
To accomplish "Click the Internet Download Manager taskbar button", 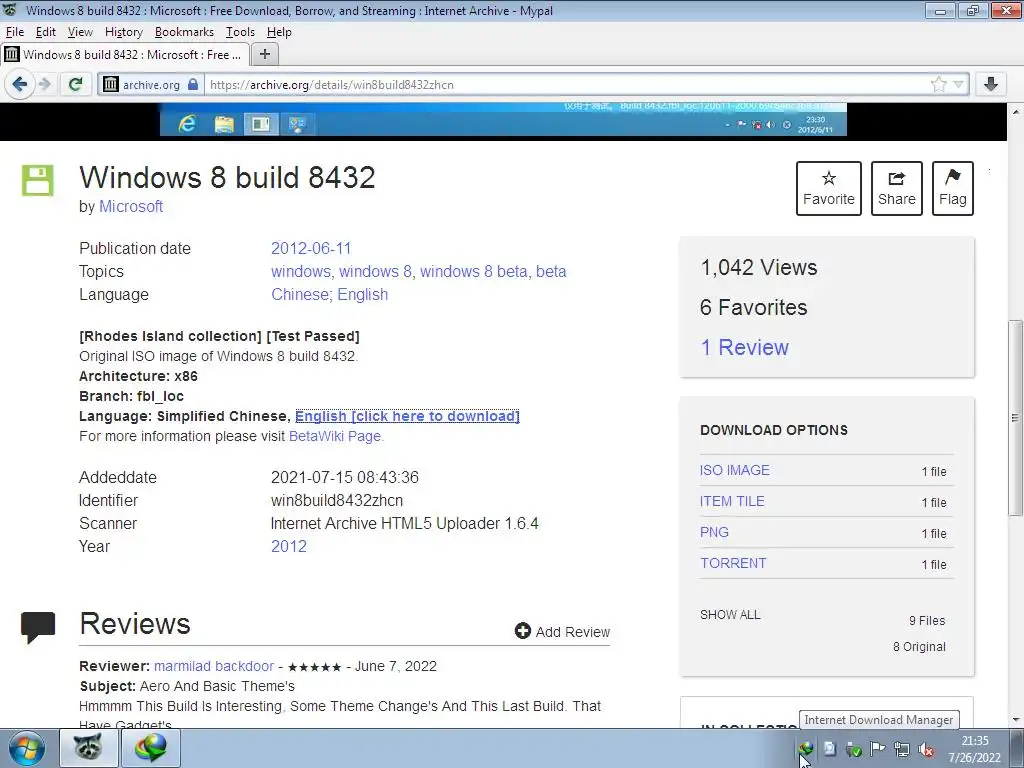I will pyautogui.click(x=151, y=748).
